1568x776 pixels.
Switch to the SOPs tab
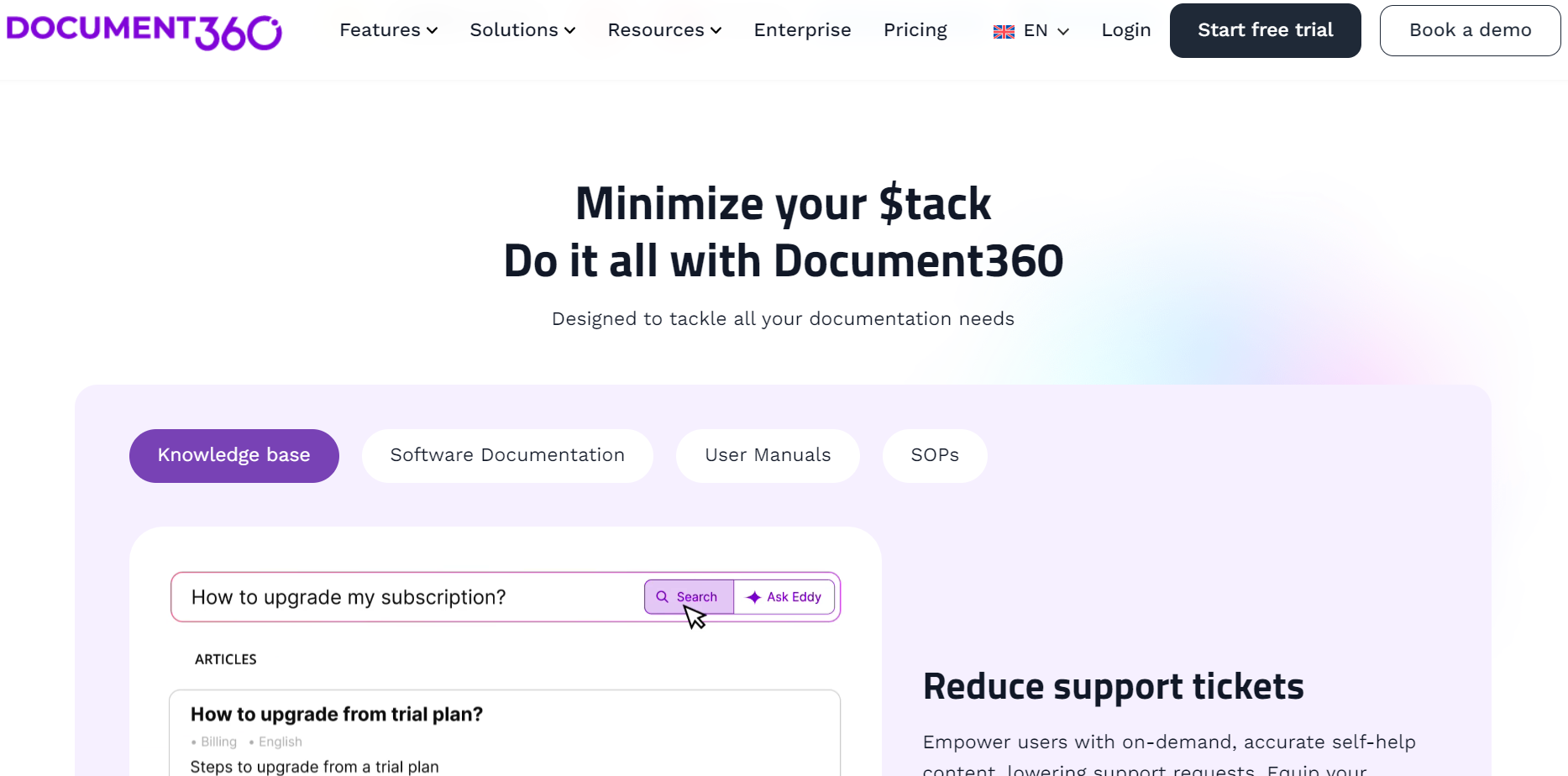tap(935, 455)
